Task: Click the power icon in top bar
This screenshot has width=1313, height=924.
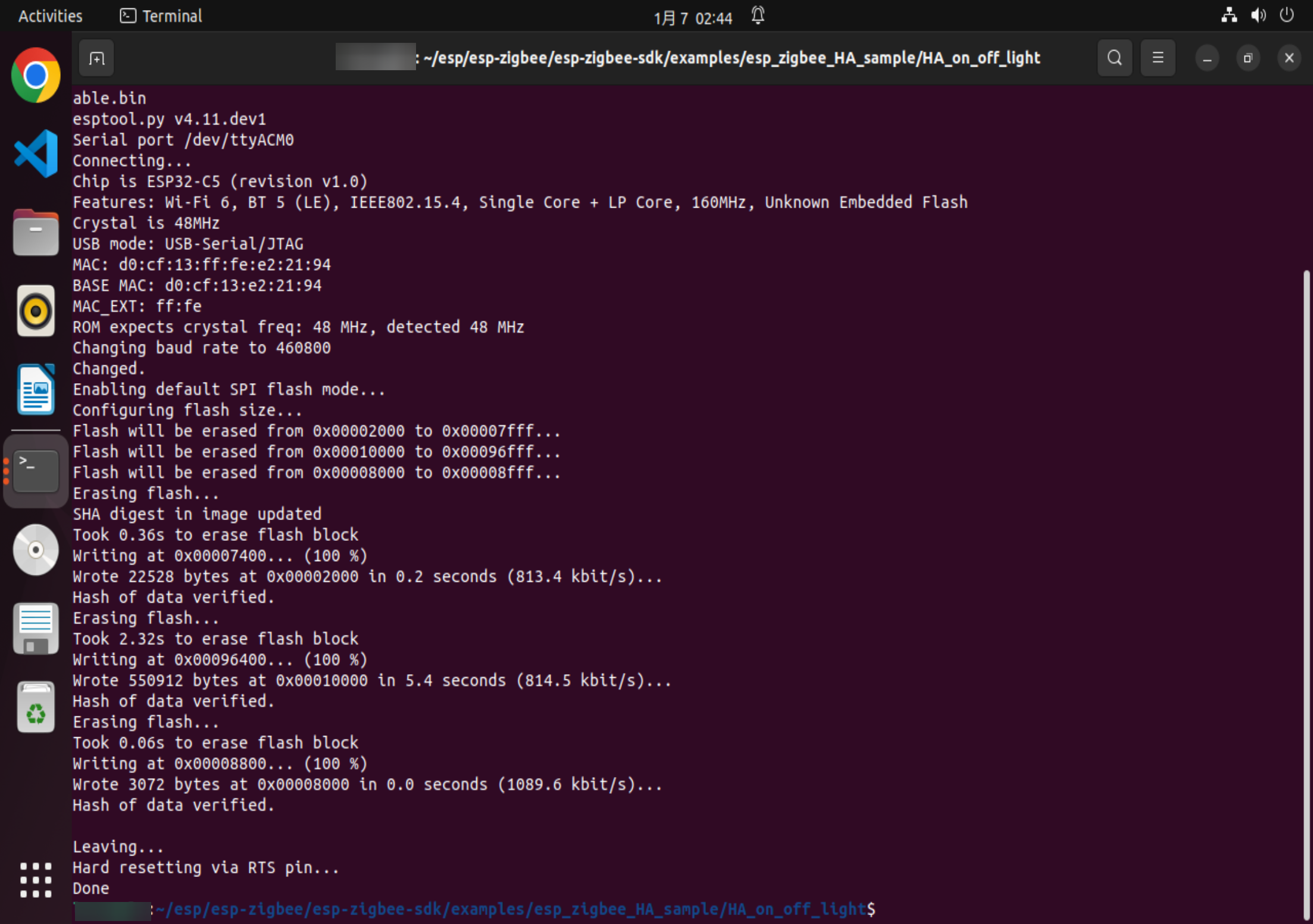Action: click(1286, 15)
